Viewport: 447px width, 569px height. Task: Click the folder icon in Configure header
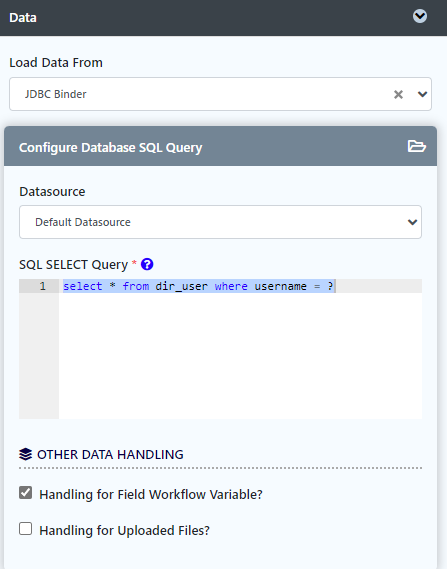point(417,146)
